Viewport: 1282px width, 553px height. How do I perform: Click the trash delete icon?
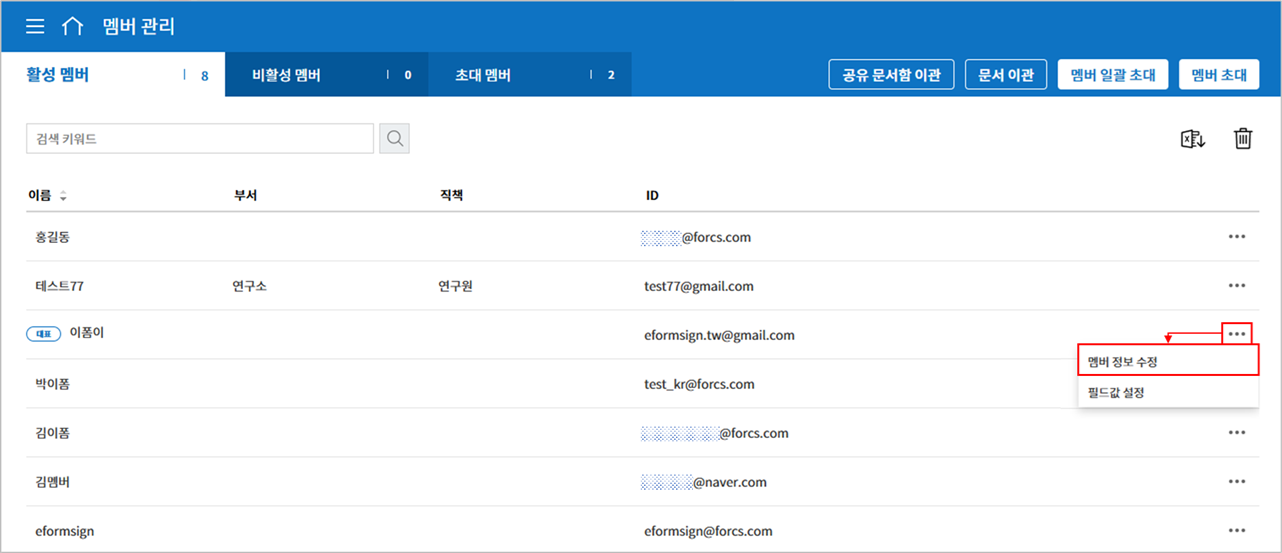(1243, 139)
